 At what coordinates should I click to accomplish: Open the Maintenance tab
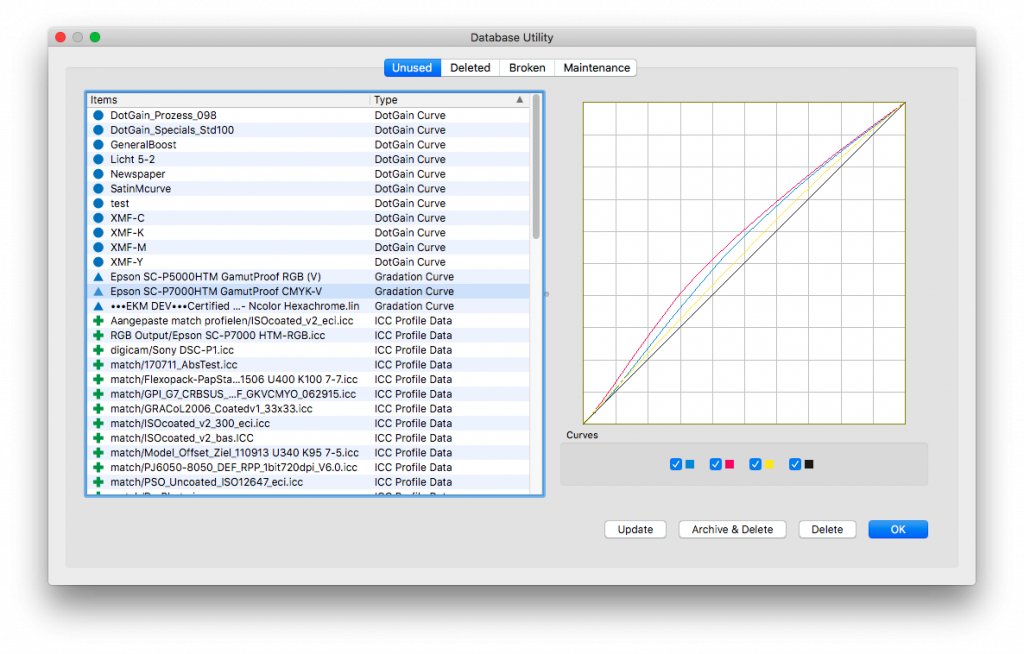(595, 67)
